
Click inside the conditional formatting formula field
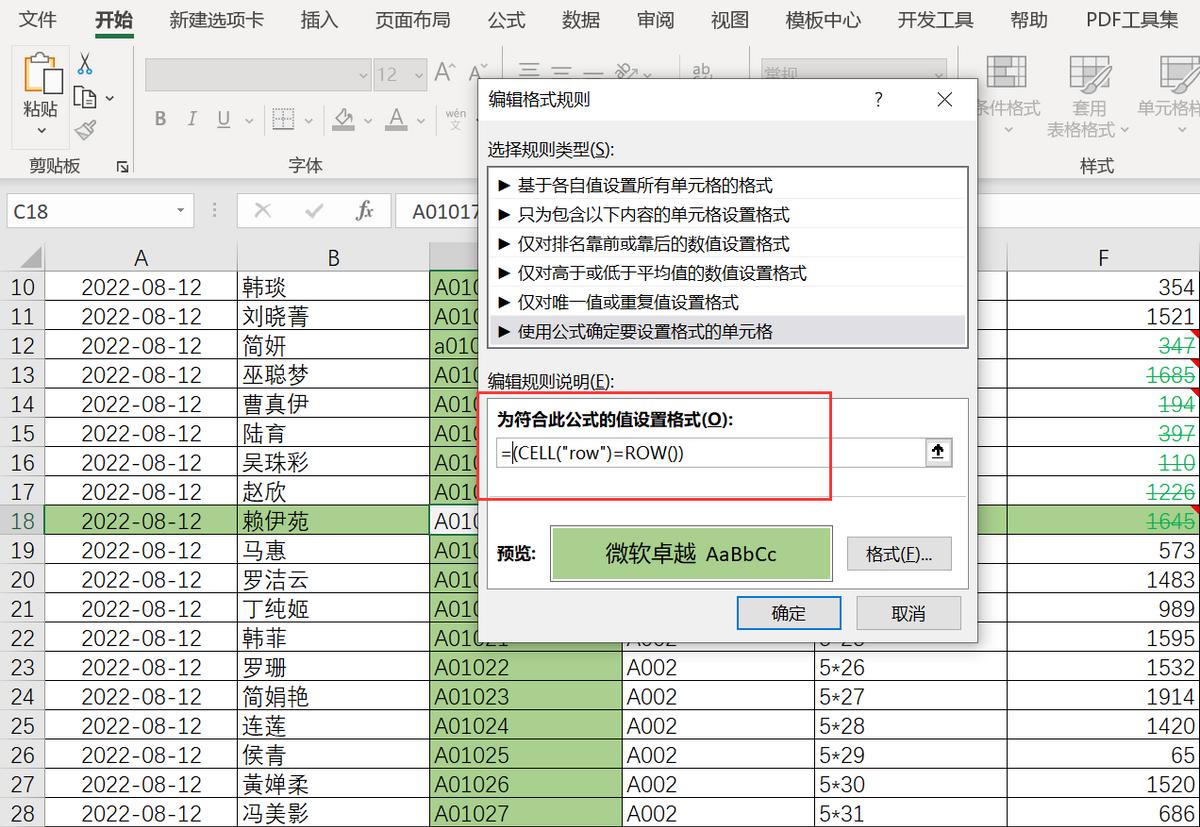pos(700,453)
